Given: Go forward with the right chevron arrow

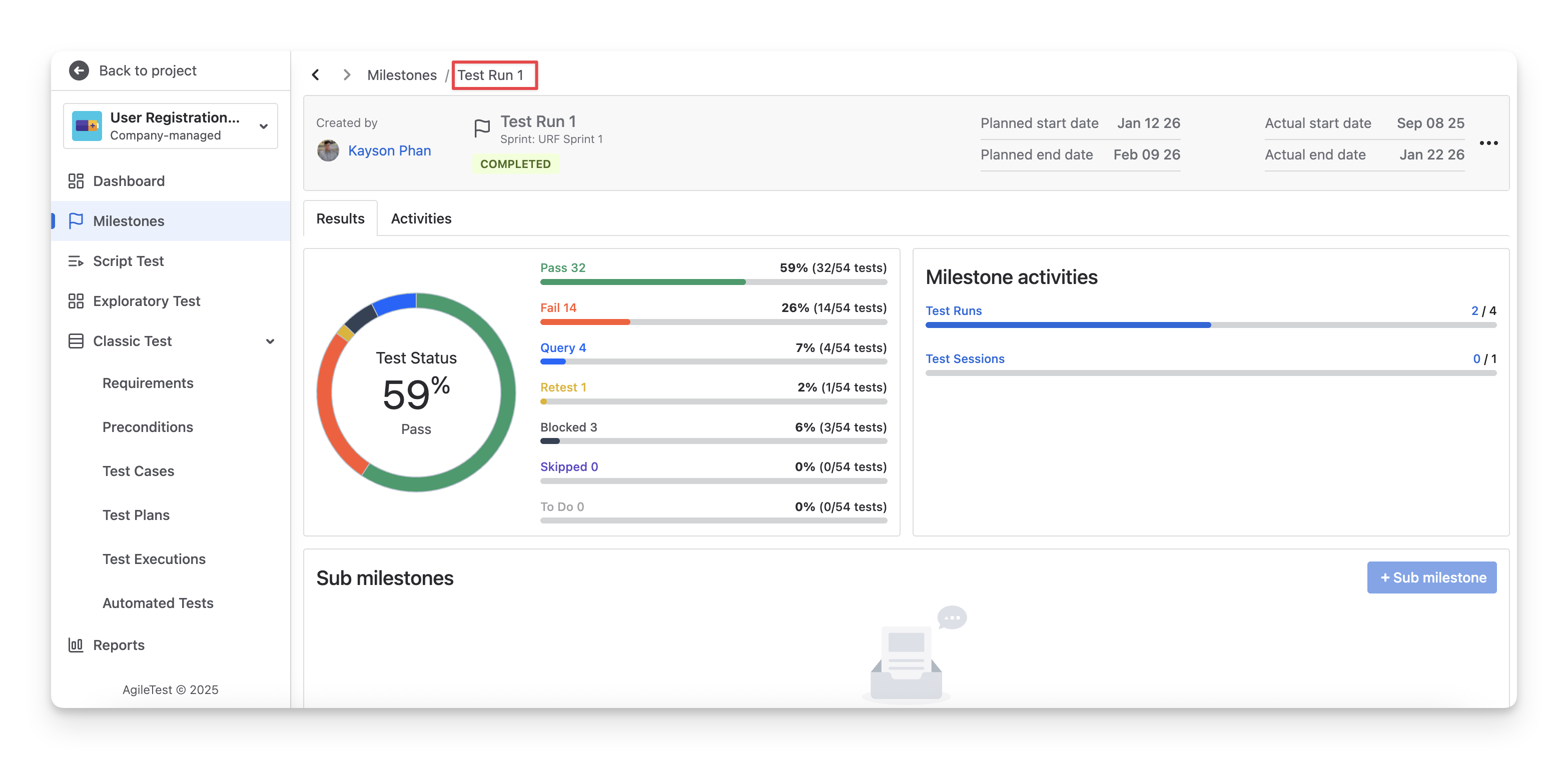Looking at the screenshot, I should 346,75.
